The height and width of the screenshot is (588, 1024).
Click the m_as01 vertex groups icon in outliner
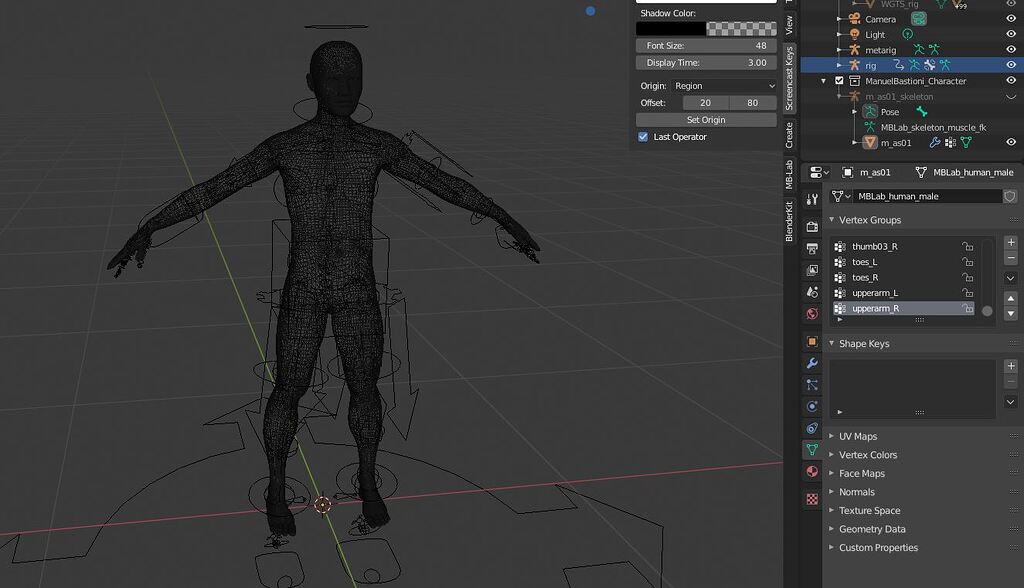pos(950,142)
